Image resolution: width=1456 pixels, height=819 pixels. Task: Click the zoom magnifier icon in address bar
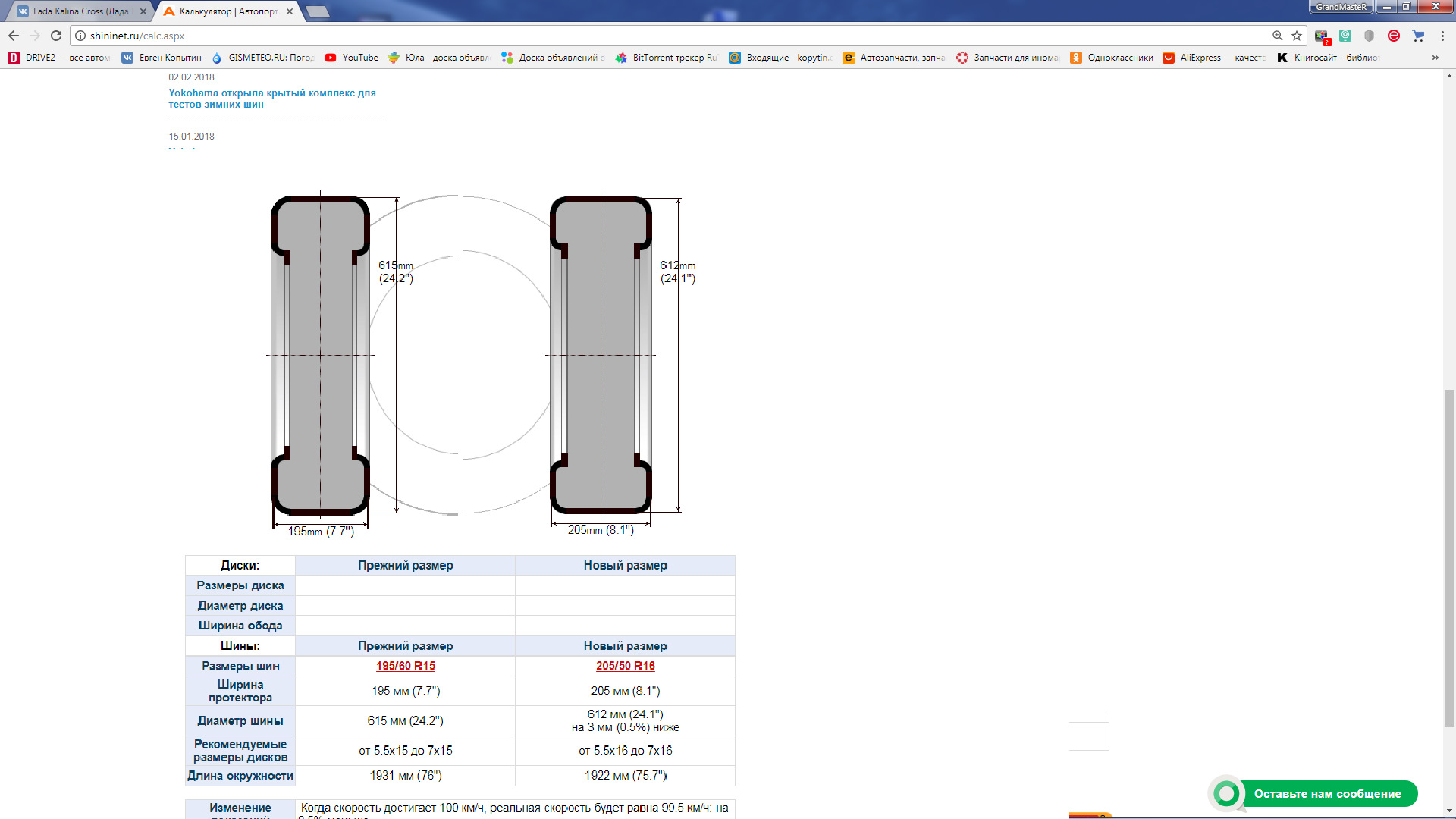click(x=1278, y=36)
